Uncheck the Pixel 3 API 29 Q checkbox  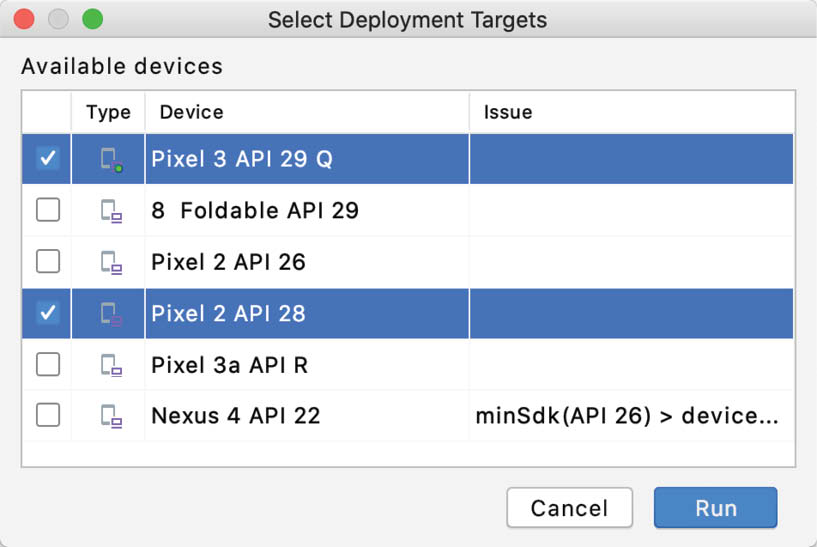47,158
